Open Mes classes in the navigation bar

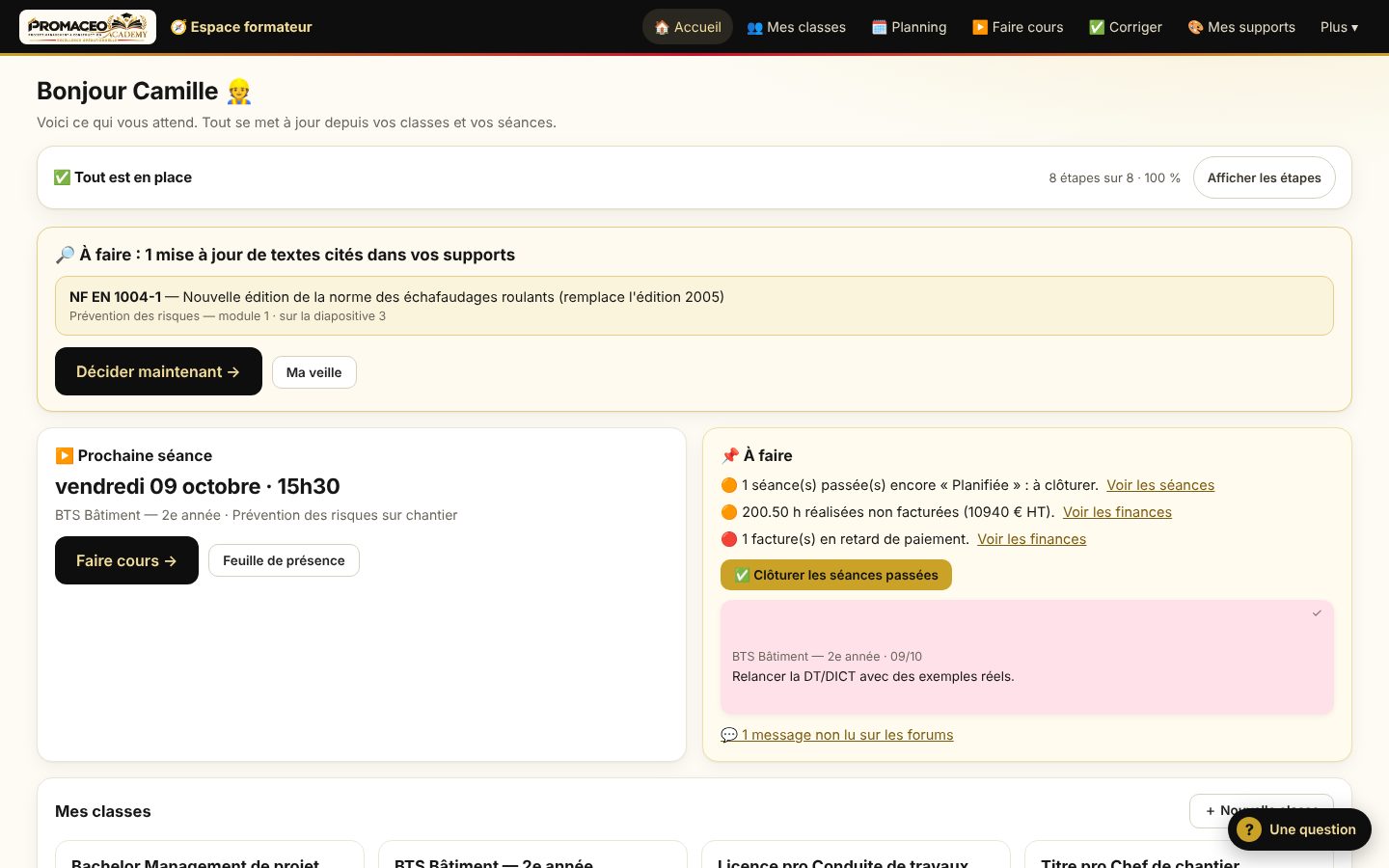[796, 27]
